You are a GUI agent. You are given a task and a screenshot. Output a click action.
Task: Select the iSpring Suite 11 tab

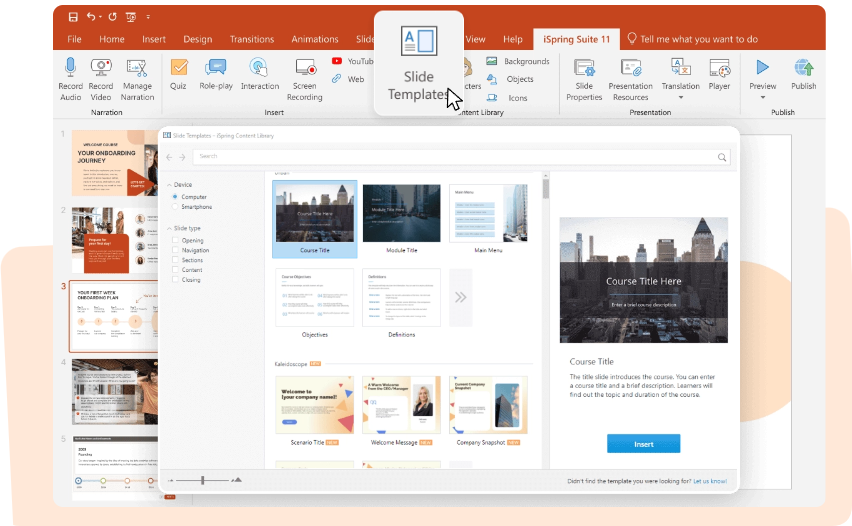(577, 39)
